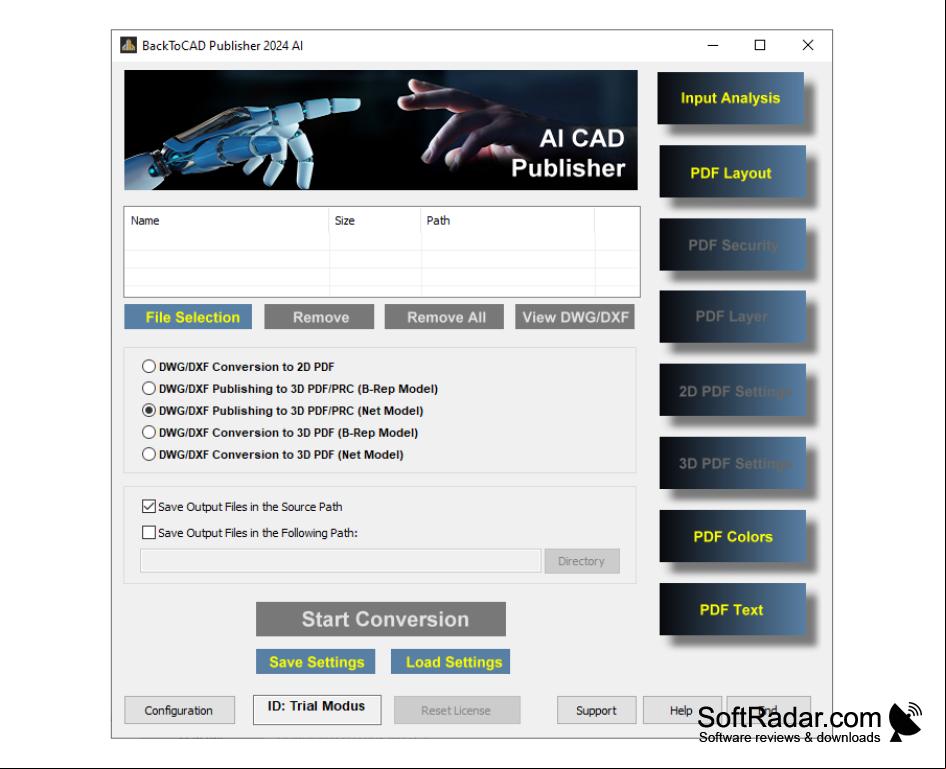The image size is (946, 769).
Task: Click the output path input field
Action: coord(340,560)
